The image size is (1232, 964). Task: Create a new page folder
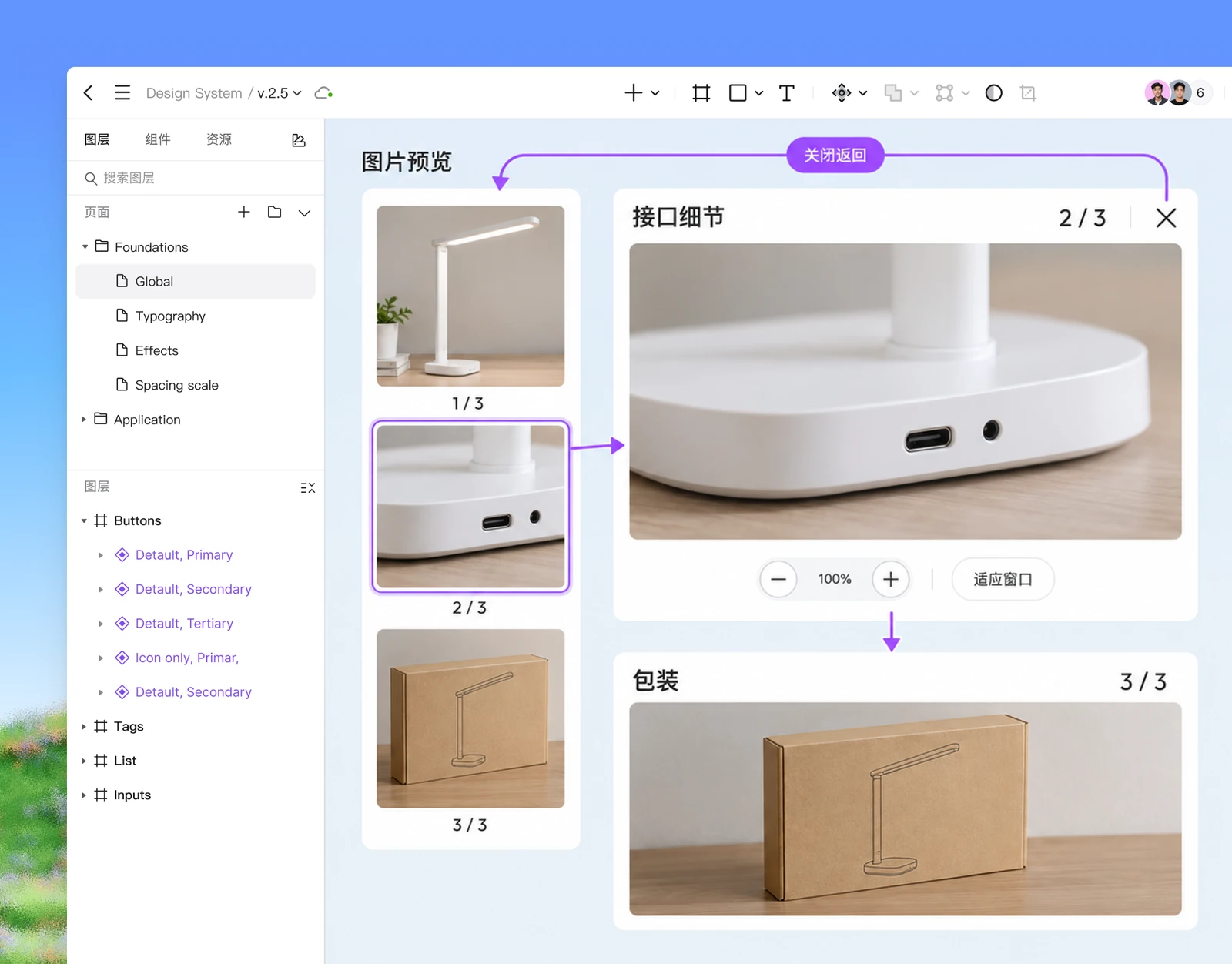(x=274, y=212)
